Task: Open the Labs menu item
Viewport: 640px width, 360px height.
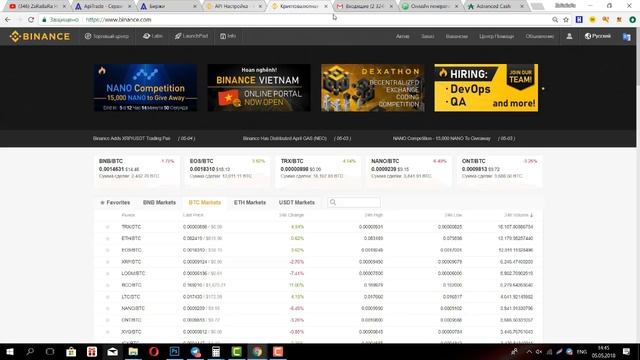Action: point(153,36)
